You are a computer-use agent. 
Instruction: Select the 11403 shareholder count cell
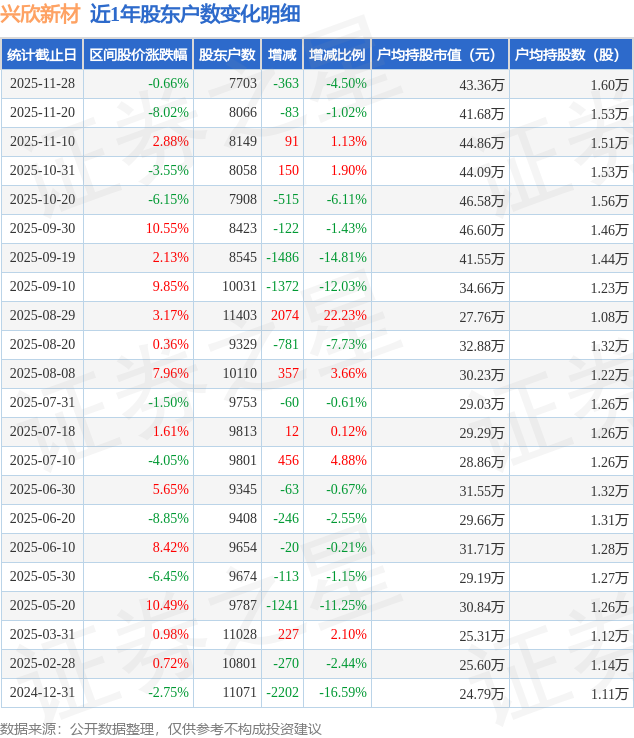coord(242,316)
